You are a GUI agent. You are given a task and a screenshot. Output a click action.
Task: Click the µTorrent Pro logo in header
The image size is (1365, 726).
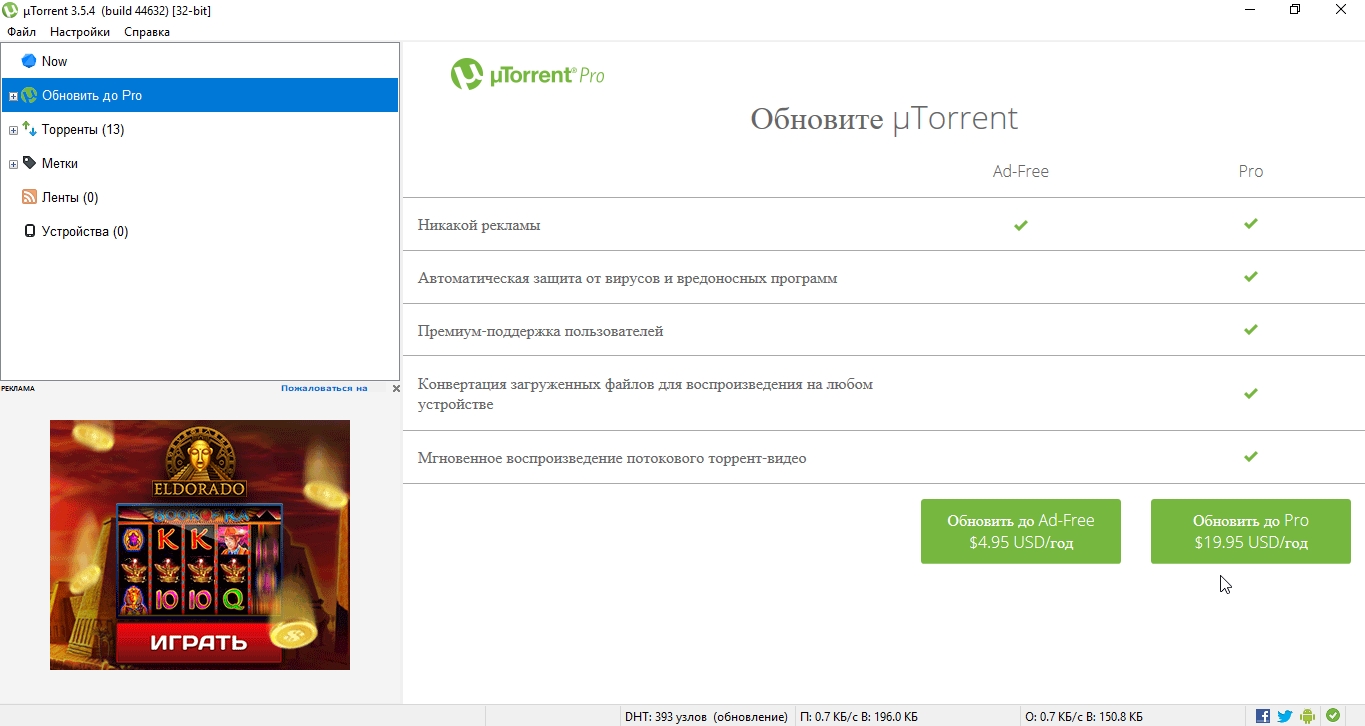click(527, 75)
